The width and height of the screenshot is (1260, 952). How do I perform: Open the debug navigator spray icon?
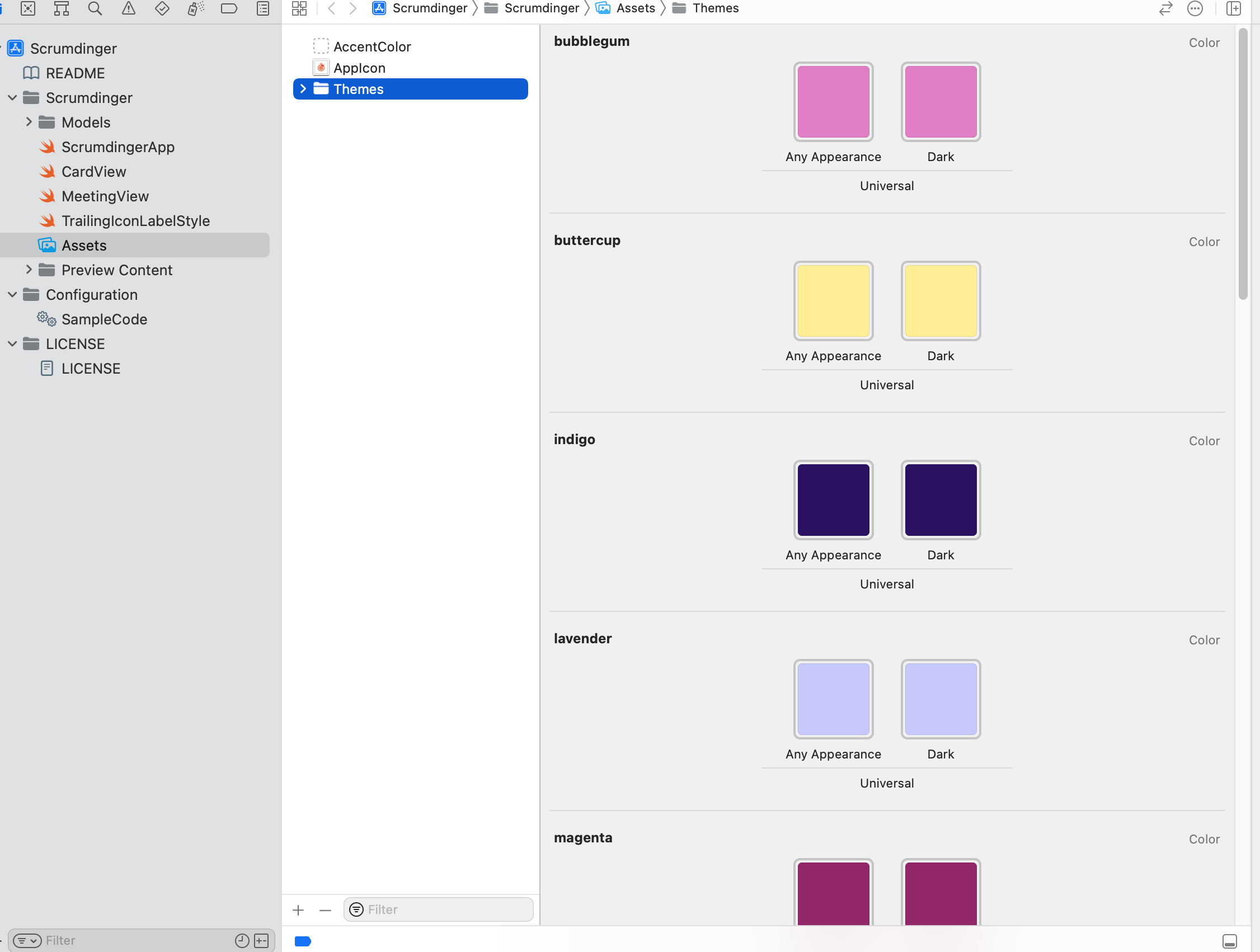[x=195, y=8]
